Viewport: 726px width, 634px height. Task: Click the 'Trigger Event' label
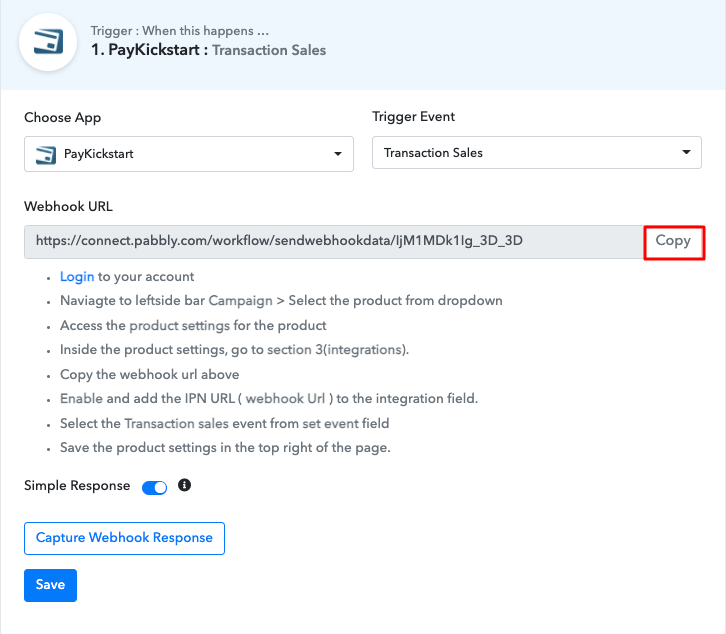[x=413, y=117]
